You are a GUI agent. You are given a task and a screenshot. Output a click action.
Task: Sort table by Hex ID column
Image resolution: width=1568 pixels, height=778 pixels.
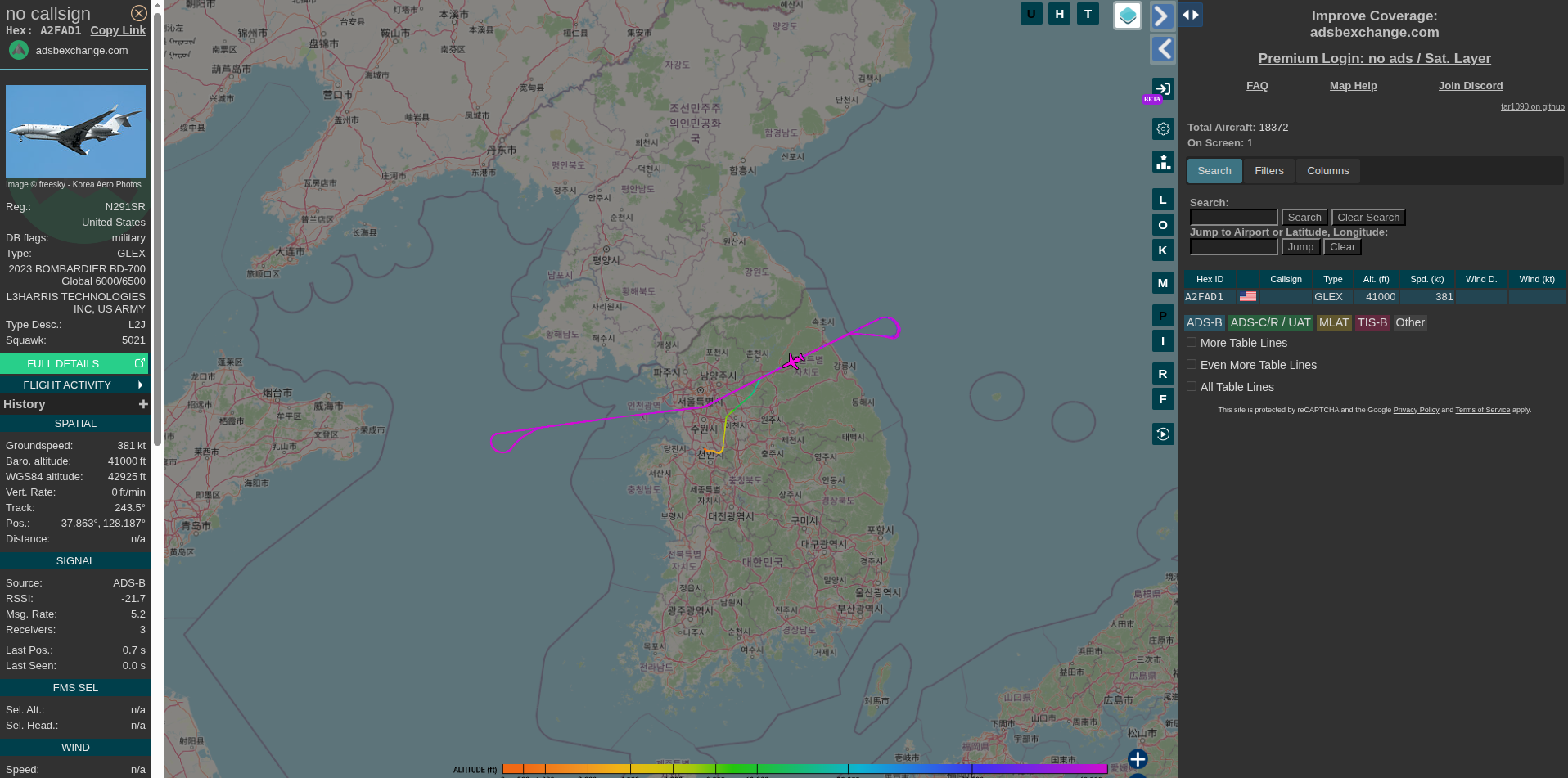pos(1210,279)
